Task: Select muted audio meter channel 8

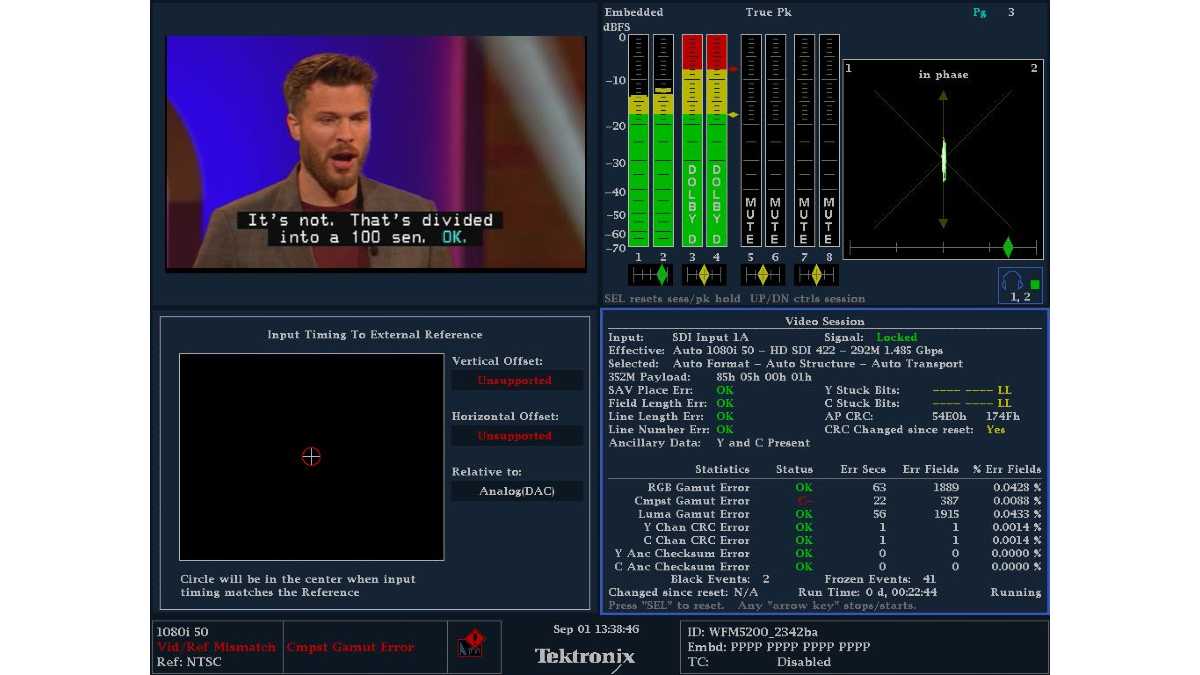Action: pyautogui.click(x=829, y=141)
